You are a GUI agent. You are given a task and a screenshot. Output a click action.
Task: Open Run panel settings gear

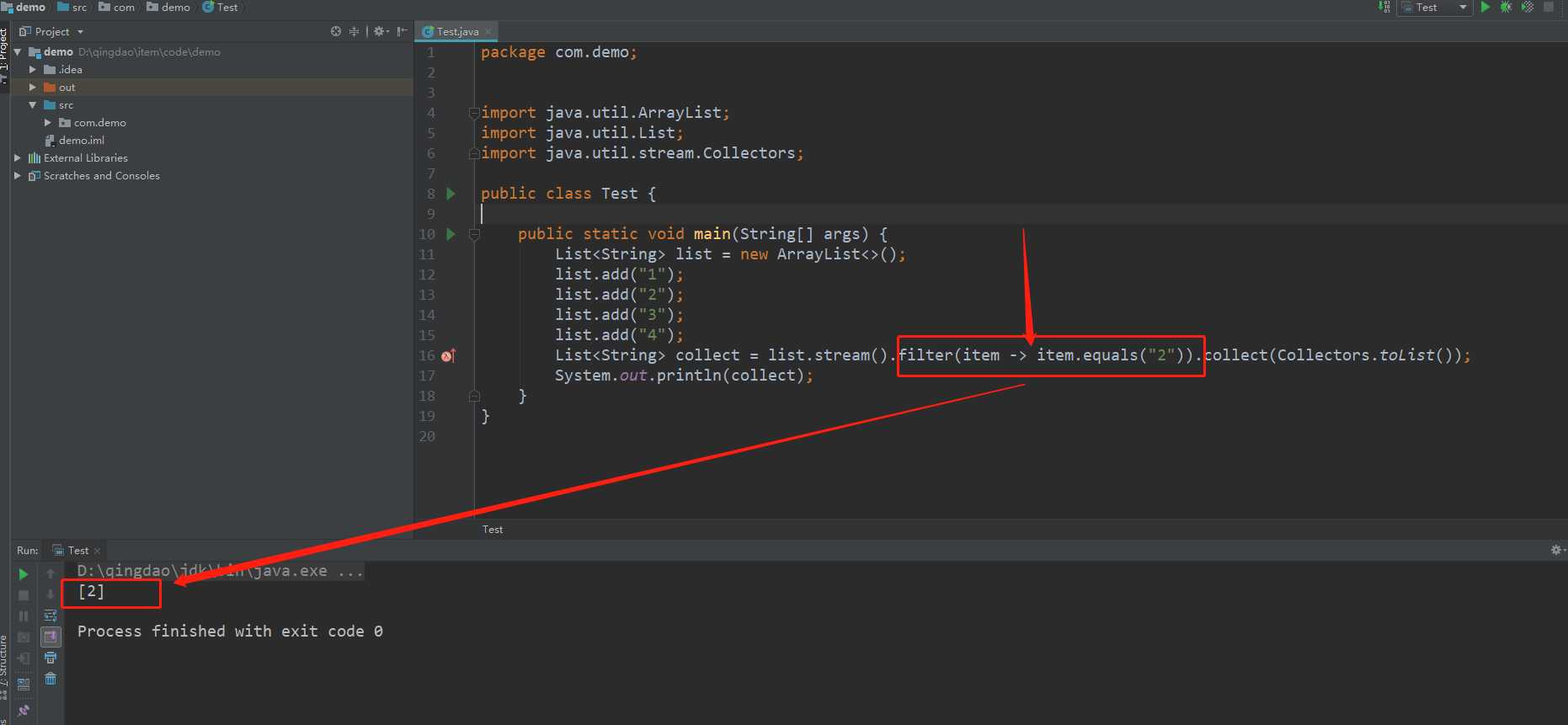(1556, 550)
